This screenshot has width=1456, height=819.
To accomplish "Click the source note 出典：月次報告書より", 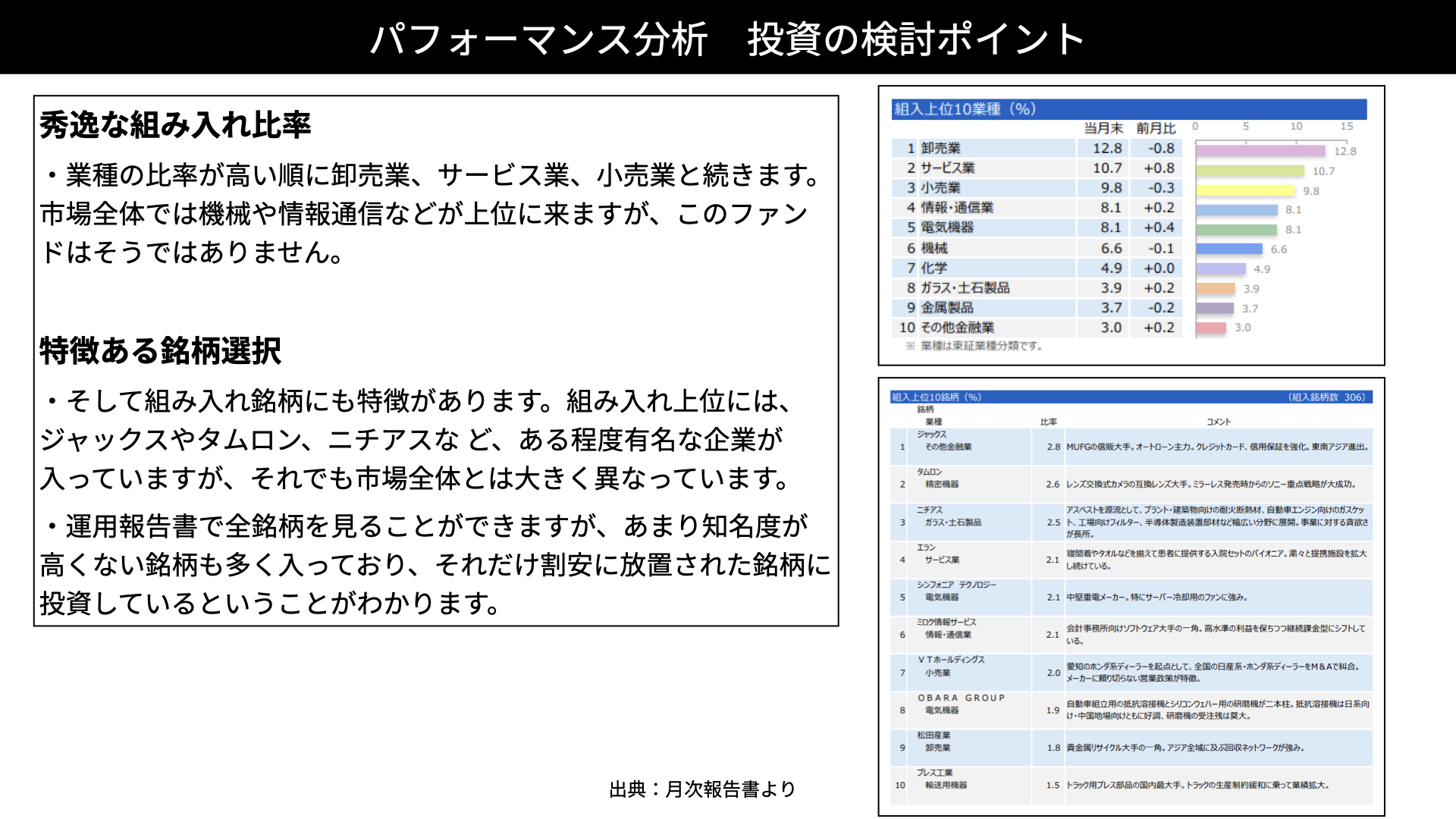I will pyautogui.click(x=702, y=789).
